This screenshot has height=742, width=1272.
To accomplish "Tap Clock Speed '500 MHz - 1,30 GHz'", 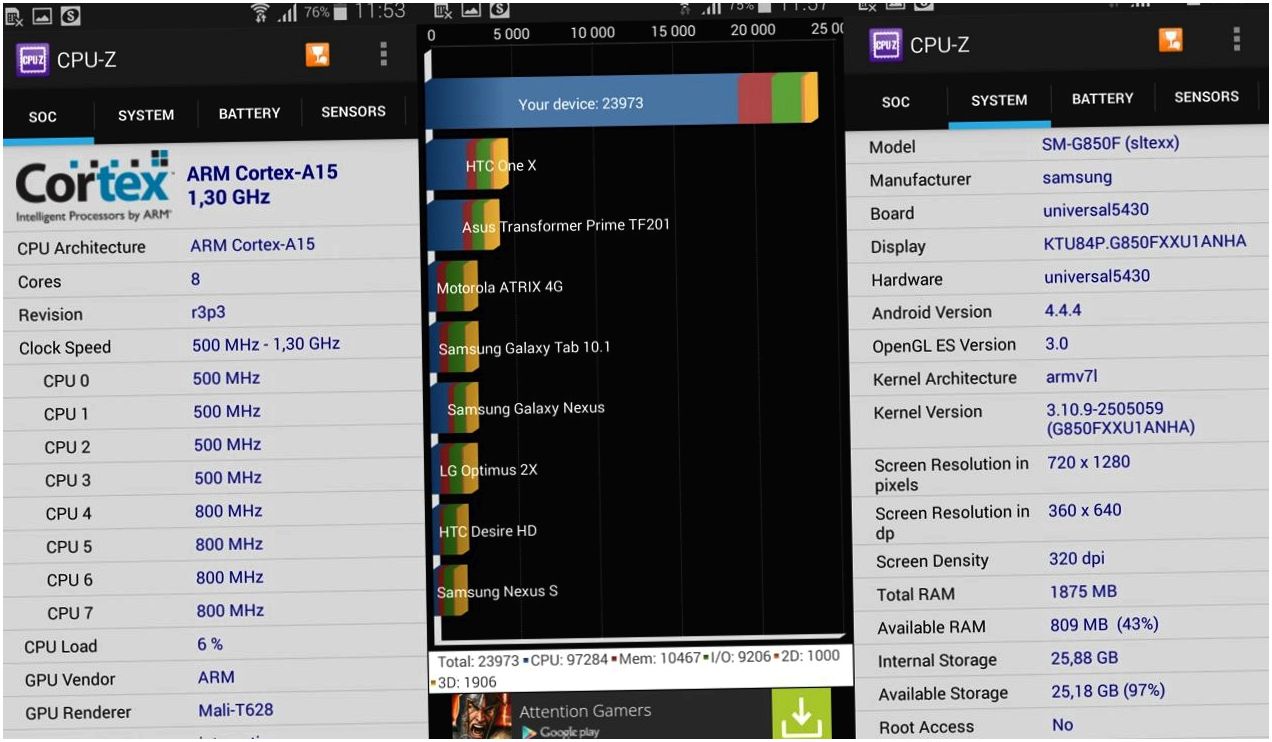I will click(x=266, y=344).
